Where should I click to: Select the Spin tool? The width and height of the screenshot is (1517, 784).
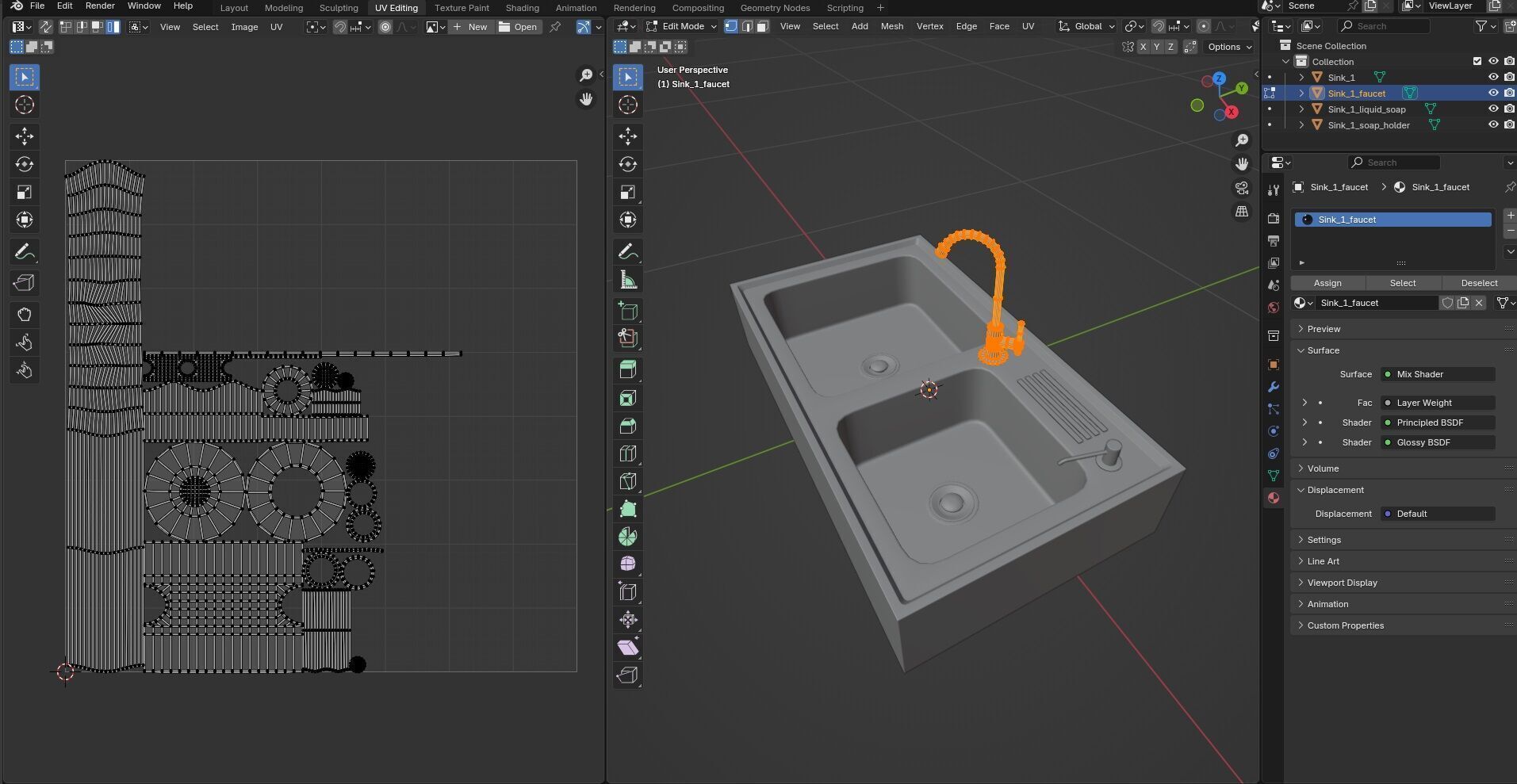coord(628,537)
